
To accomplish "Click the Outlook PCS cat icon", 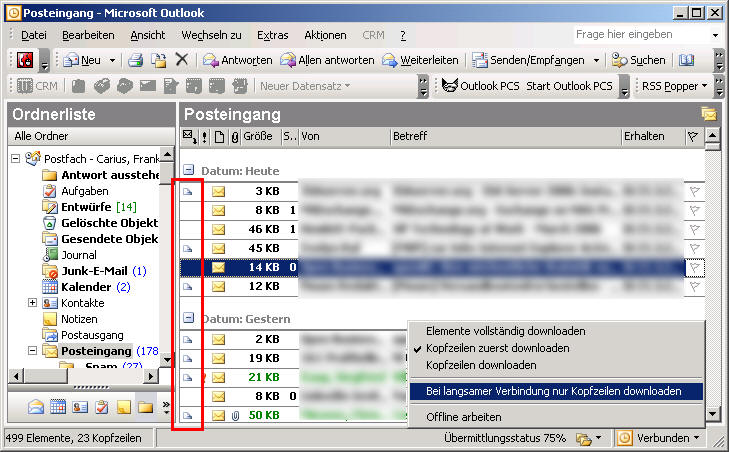I will [x=450, y=86].
